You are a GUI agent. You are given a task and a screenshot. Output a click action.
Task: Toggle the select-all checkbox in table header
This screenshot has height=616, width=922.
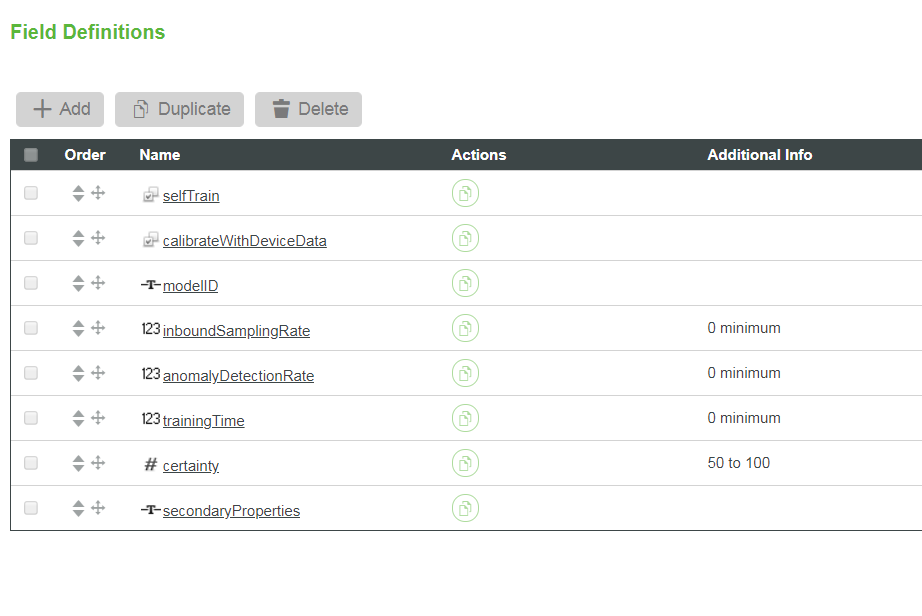31,155
